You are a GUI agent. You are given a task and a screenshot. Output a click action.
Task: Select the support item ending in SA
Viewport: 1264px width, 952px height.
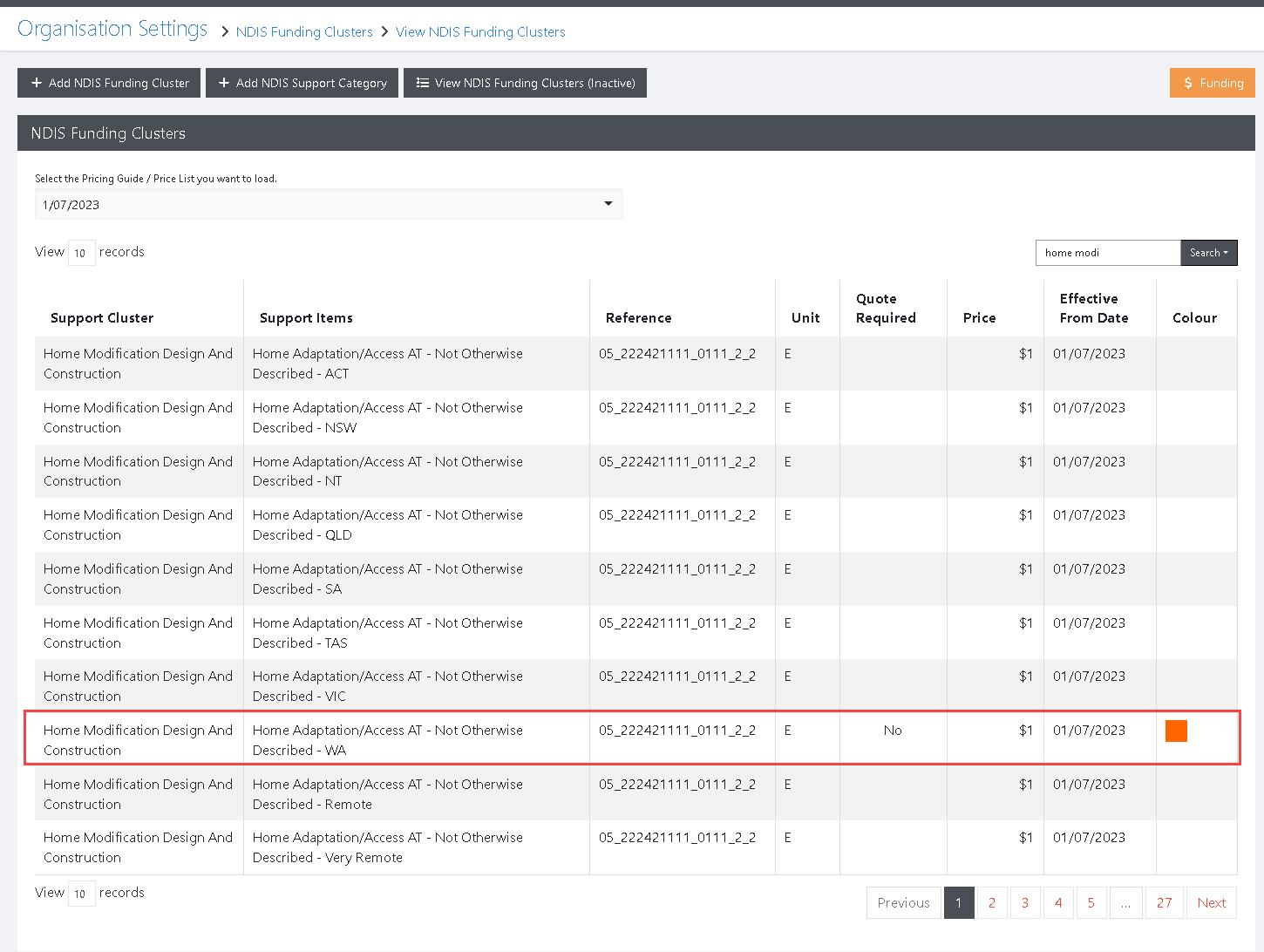[388, 579]
